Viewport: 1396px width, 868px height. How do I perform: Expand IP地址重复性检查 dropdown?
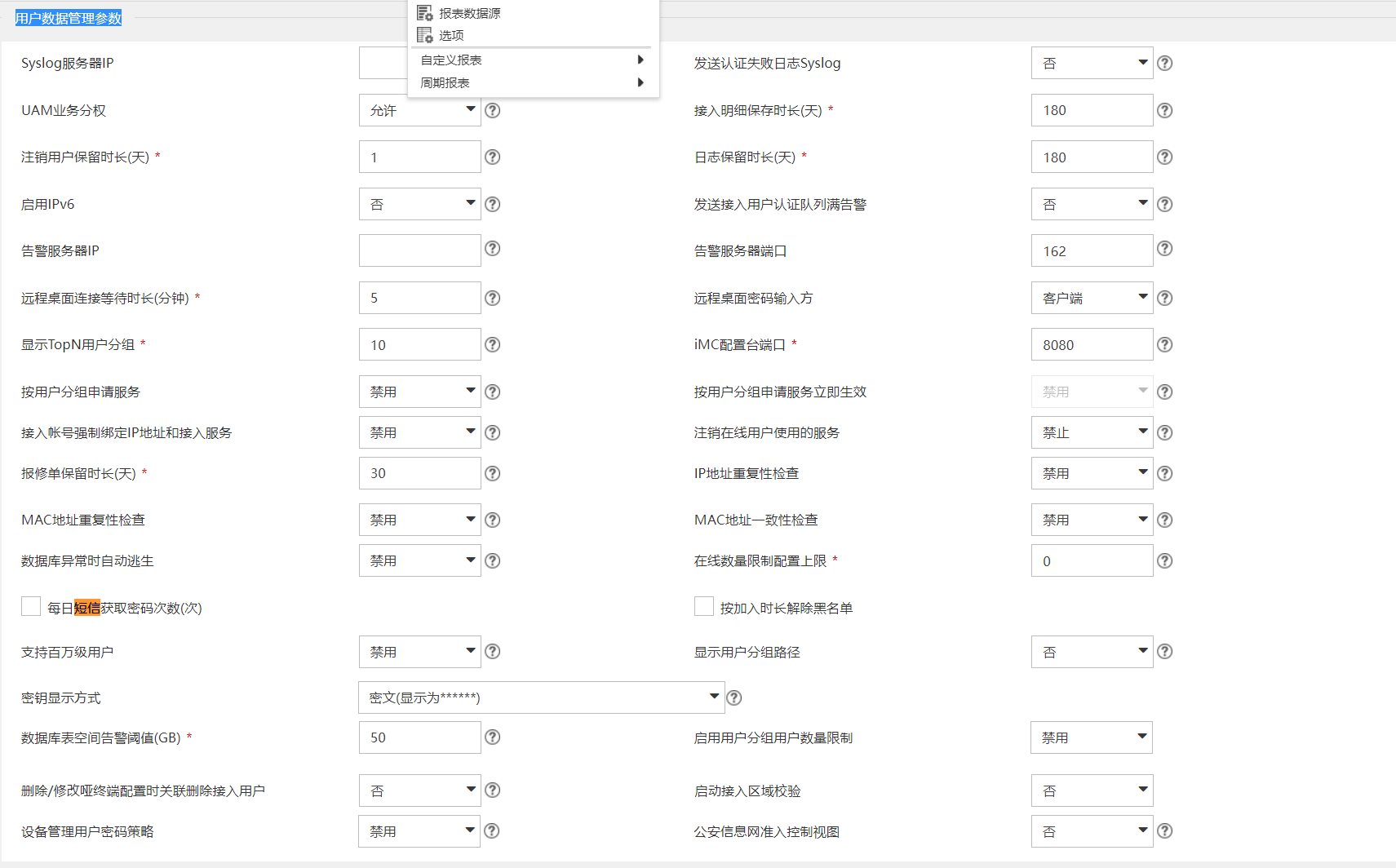pos(1092,473)
